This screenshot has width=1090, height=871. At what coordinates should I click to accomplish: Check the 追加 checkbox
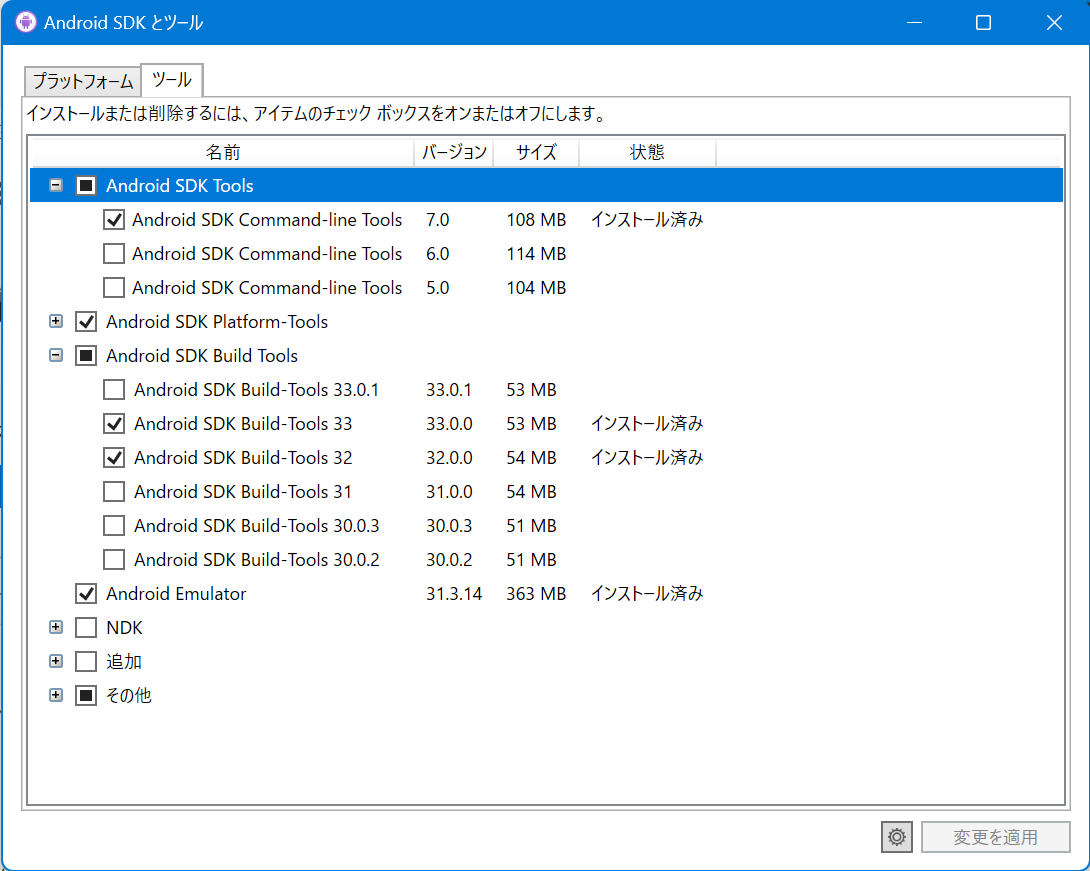pyautogui.click(x=86, y=662)
